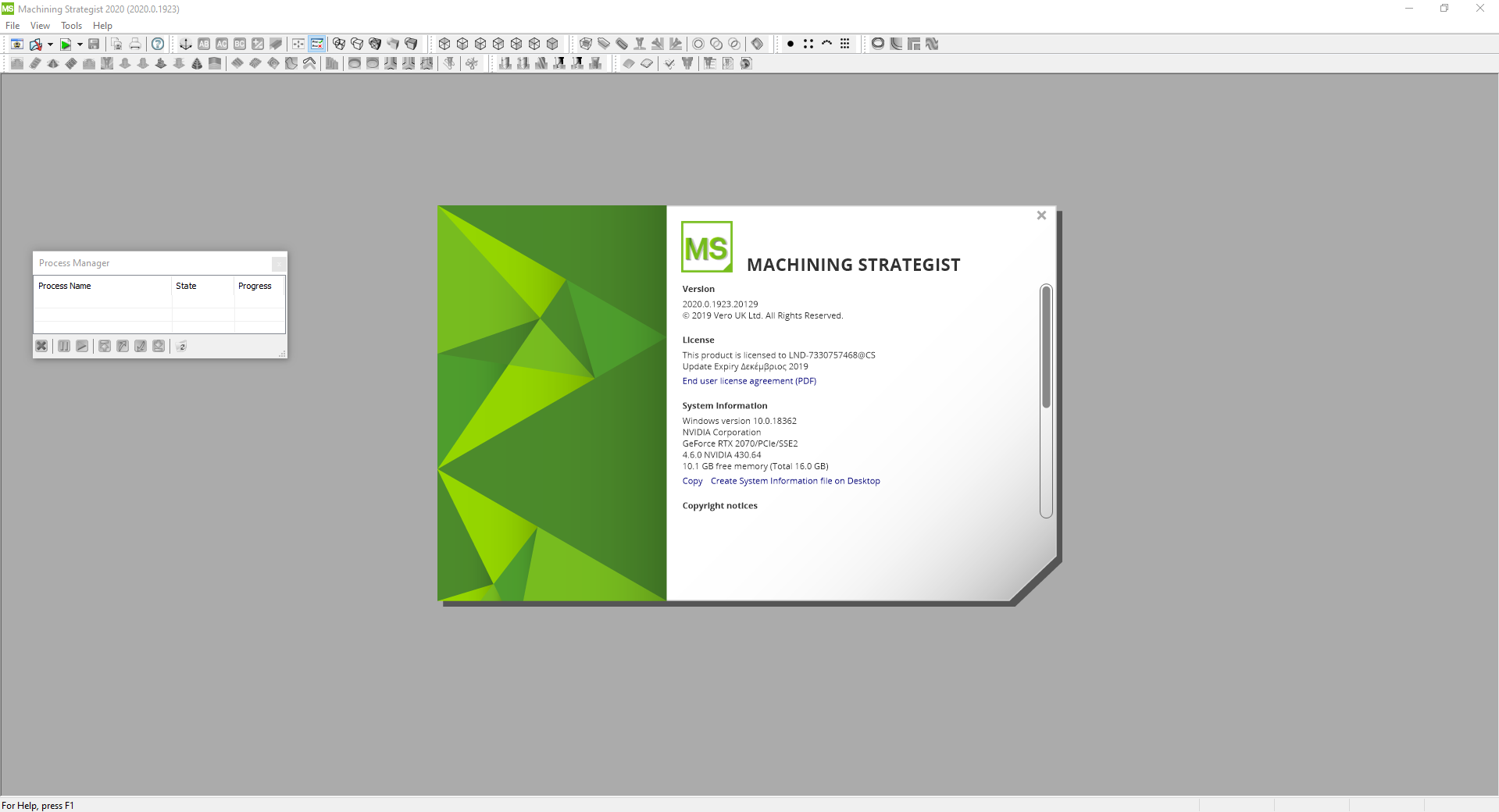
Task: Toggle the highlighted process check/cross icon
Action: (x=317, y=44)
